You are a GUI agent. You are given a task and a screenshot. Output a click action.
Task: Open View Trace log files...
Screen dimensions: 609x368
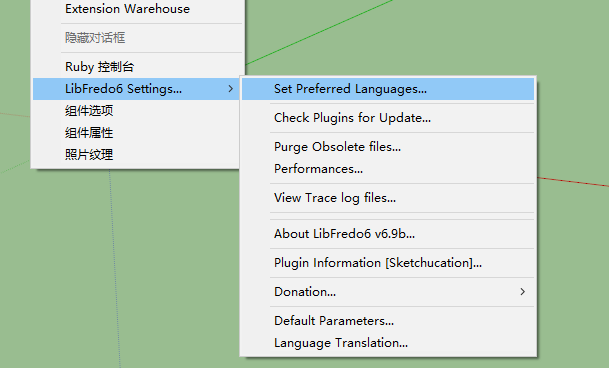(x=388, y=198)
